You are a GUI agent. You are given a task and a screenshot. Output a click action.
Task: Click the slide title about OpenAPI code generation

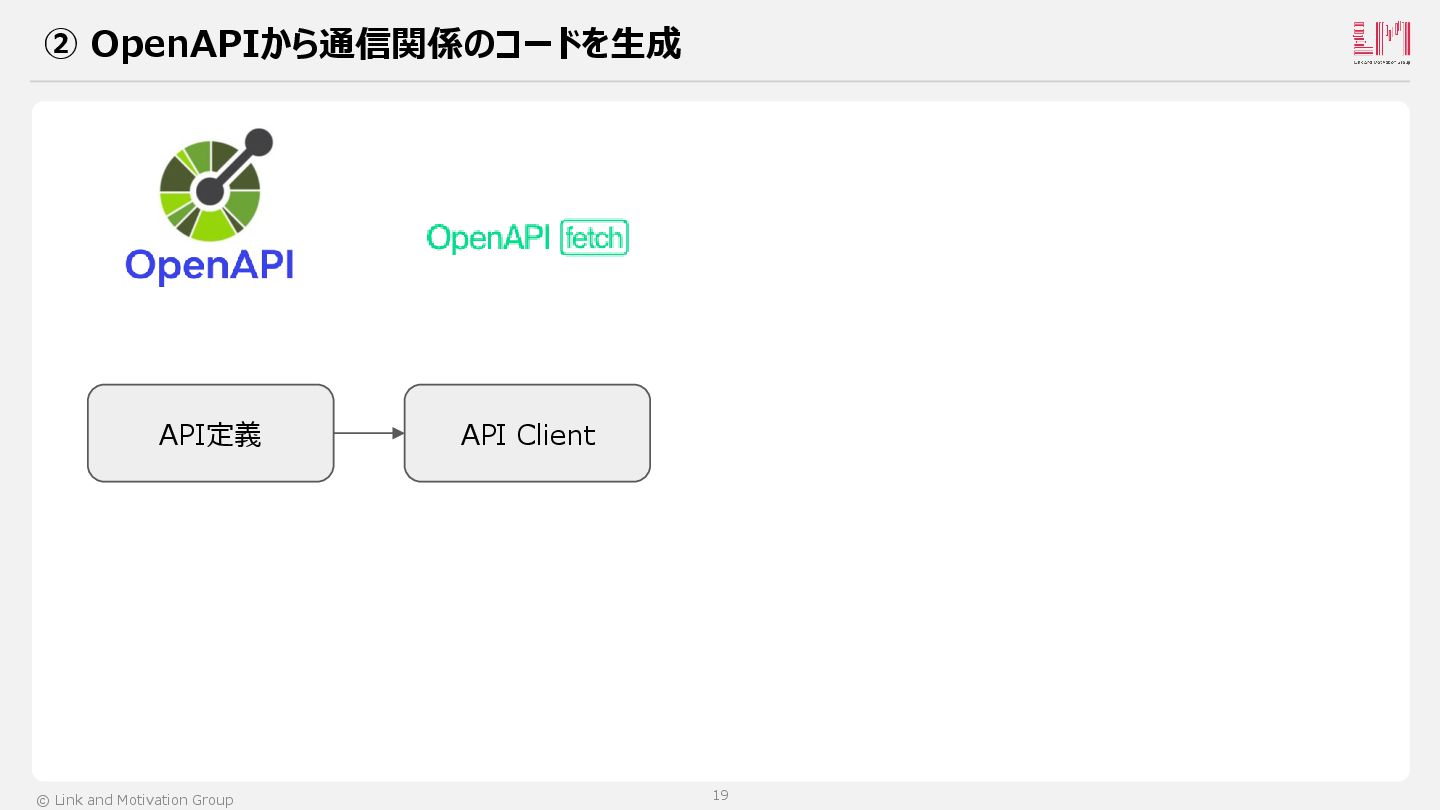(363, 44)
